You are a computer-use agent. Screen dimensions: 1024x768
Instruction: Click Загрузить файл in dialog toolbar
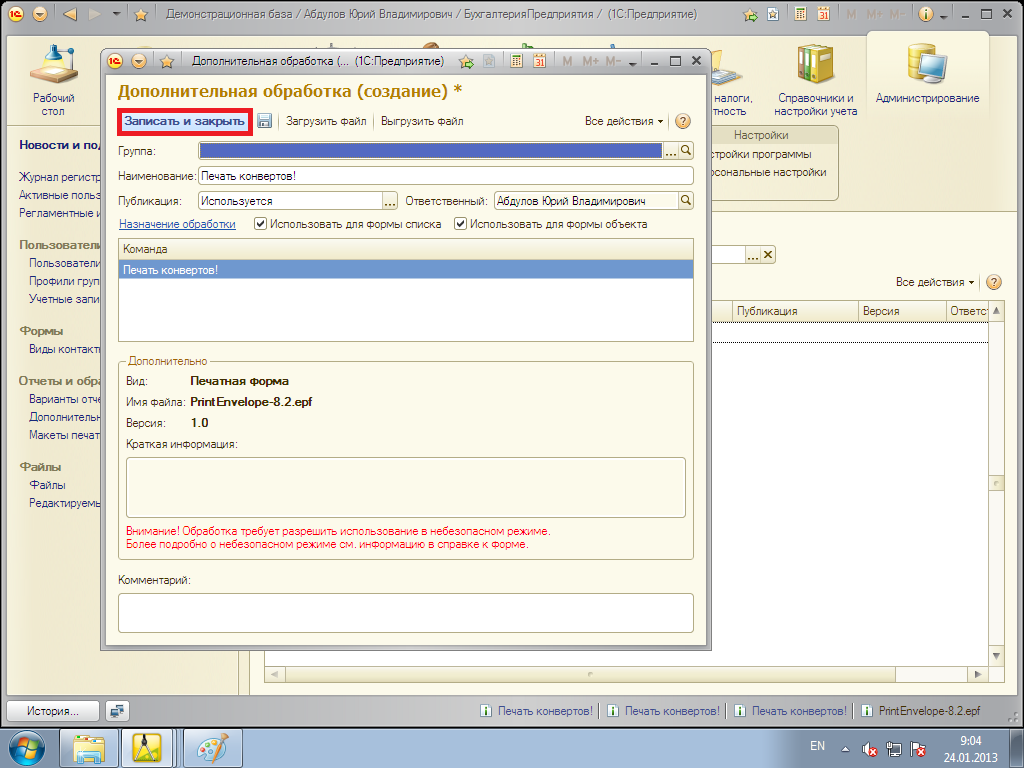tap(327, 121)
